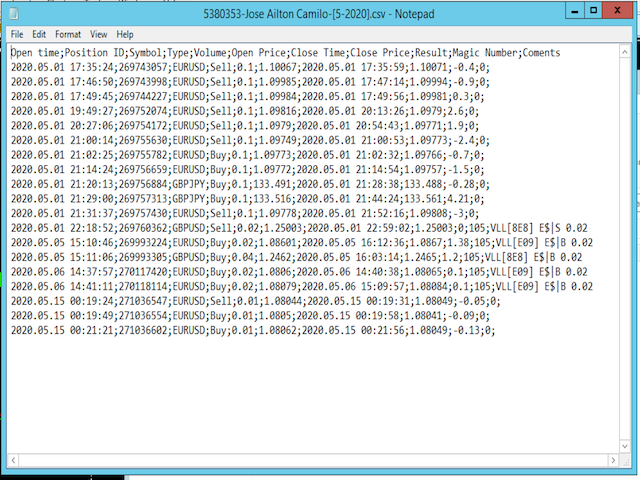Open the Edit menu

tap(39, 34)
